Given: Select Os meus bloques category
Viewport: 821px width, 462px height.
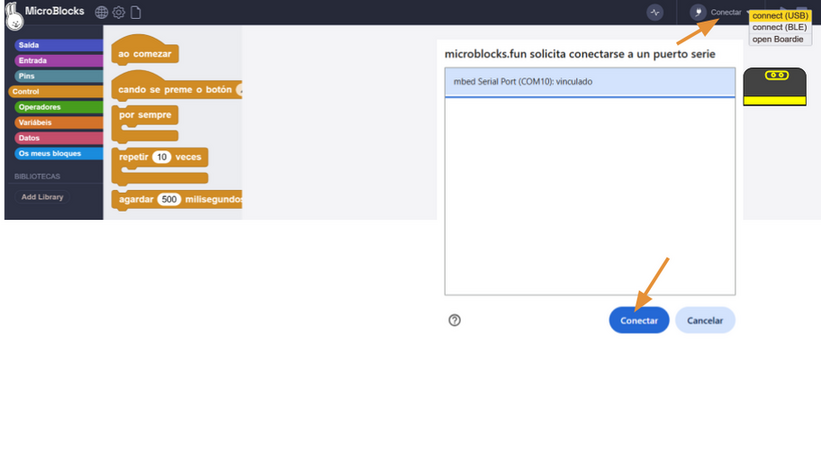Looking at the screenshot, I should (59, 153).
